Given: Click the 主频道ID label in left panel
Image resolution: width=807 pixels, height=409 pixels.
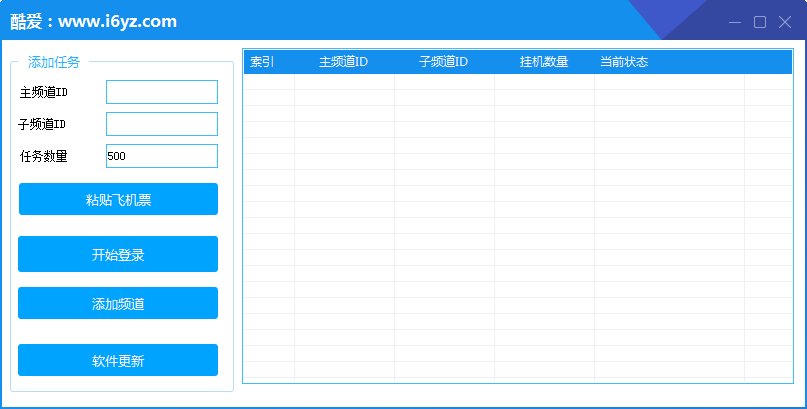Looking at the screenshot, I should (x=43, y=93).
